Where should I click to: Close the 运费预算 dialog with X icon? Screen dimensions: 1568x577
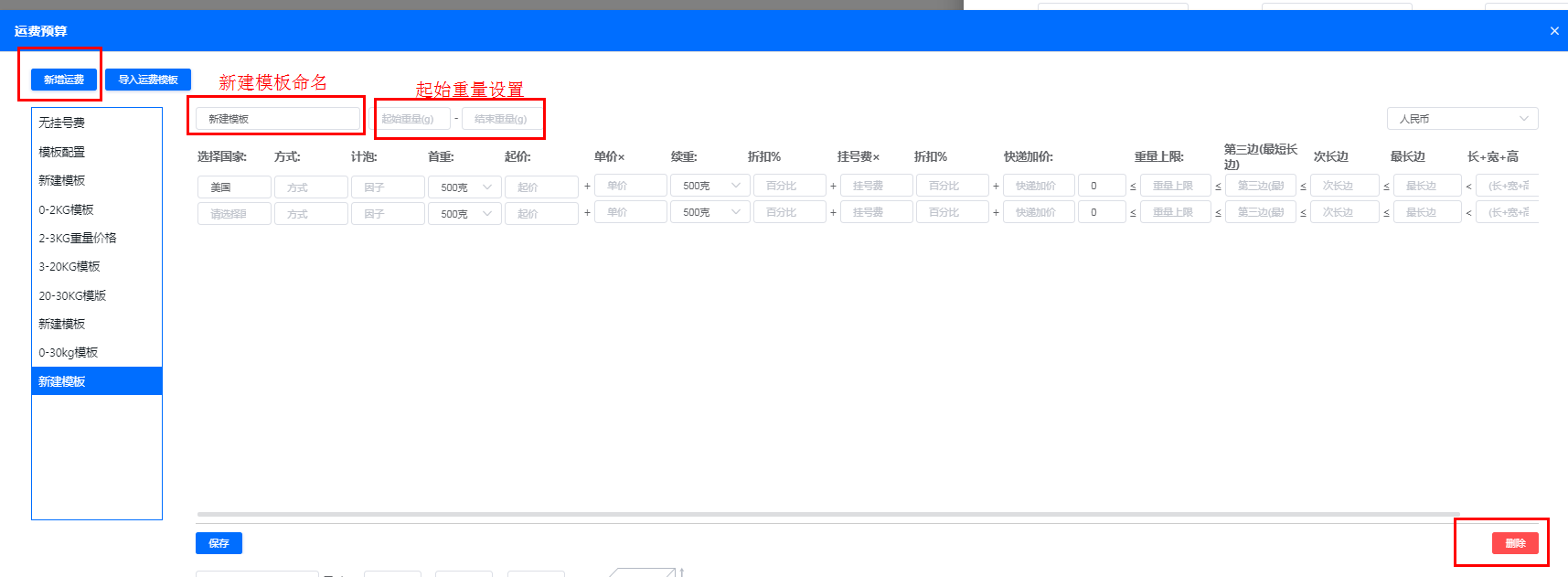coord(1554,31)
